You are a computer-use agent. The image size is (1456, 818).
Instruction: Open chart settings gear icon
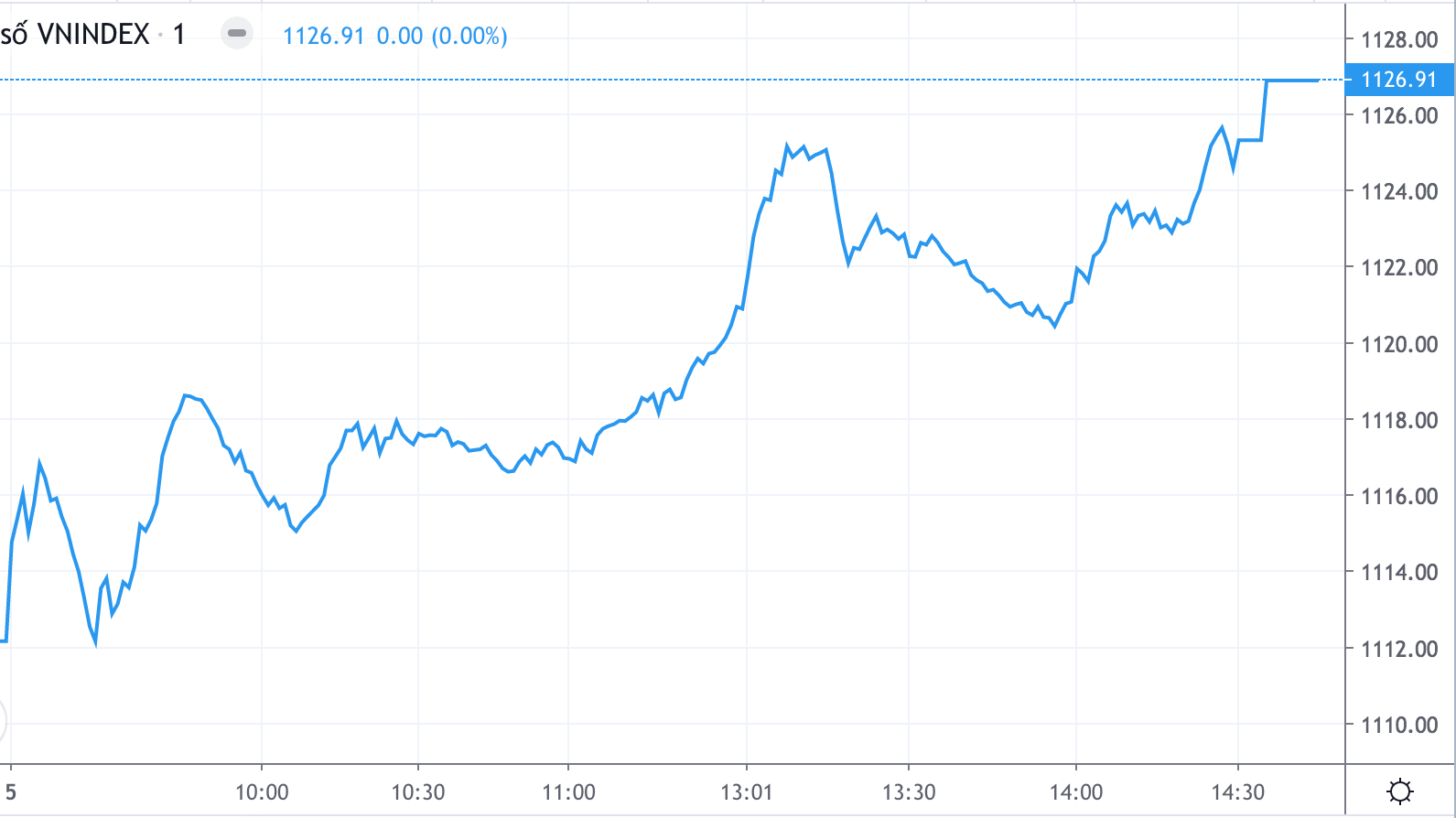(x=1400, y=791)
